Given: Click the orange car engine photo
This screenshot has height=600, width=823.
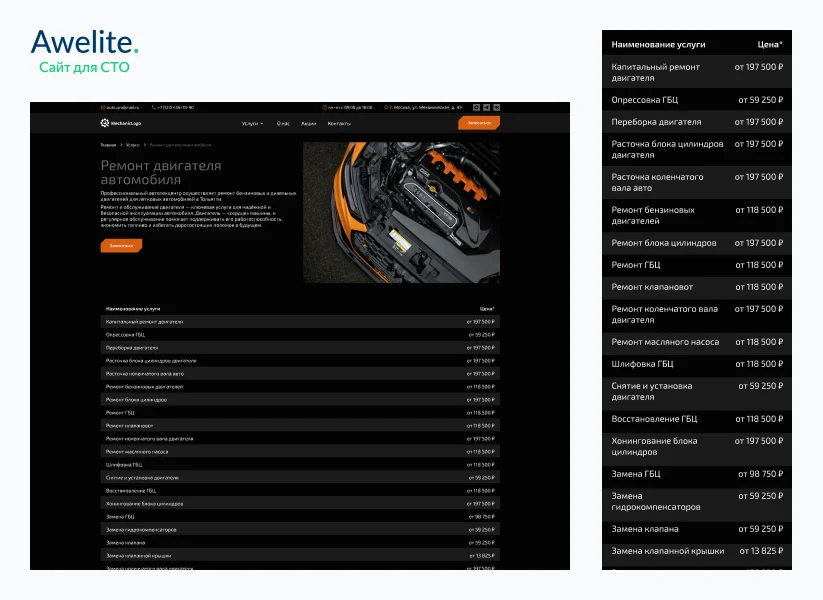Looking at the screenshot, I should (402, 212).
